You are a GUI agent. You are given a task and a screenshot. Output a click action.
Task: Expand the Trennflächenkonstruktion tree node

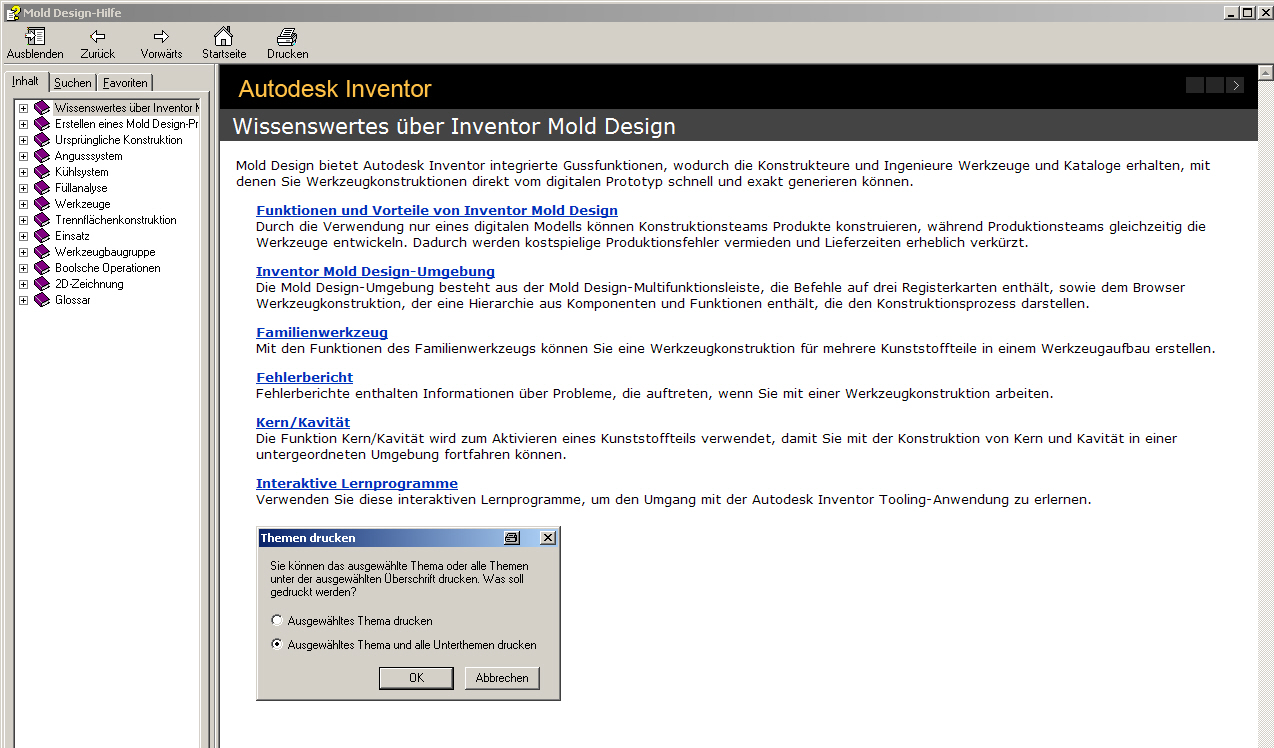[x=23, y=220]
